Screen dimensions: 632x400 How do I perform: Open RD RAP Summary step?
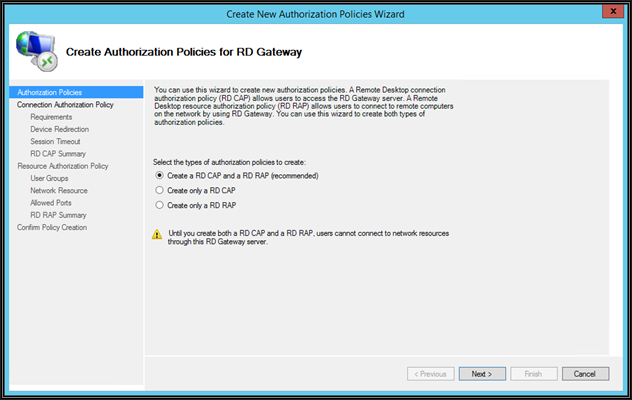(58, 215)
